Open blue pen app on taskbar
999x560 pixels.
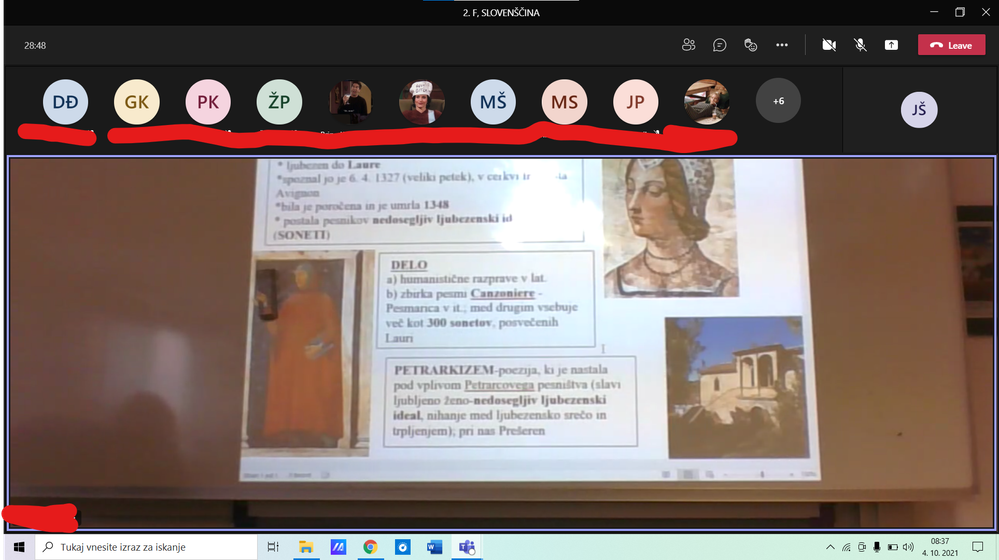338,547
